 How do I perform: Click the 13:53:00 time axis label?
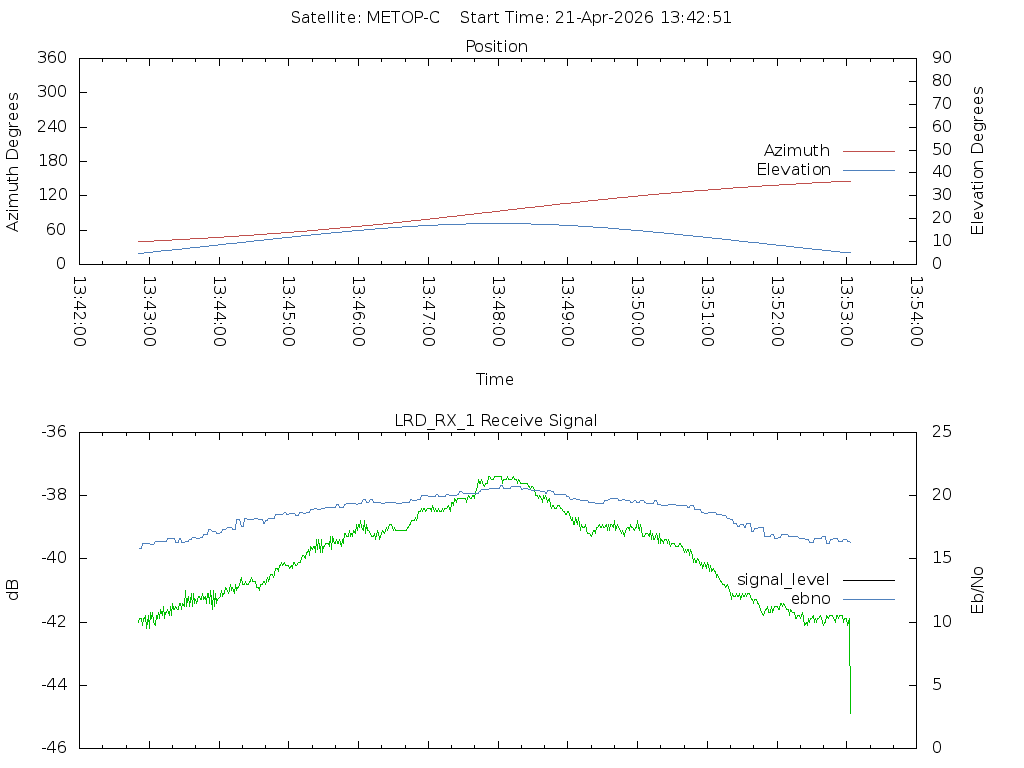[846, 312]
